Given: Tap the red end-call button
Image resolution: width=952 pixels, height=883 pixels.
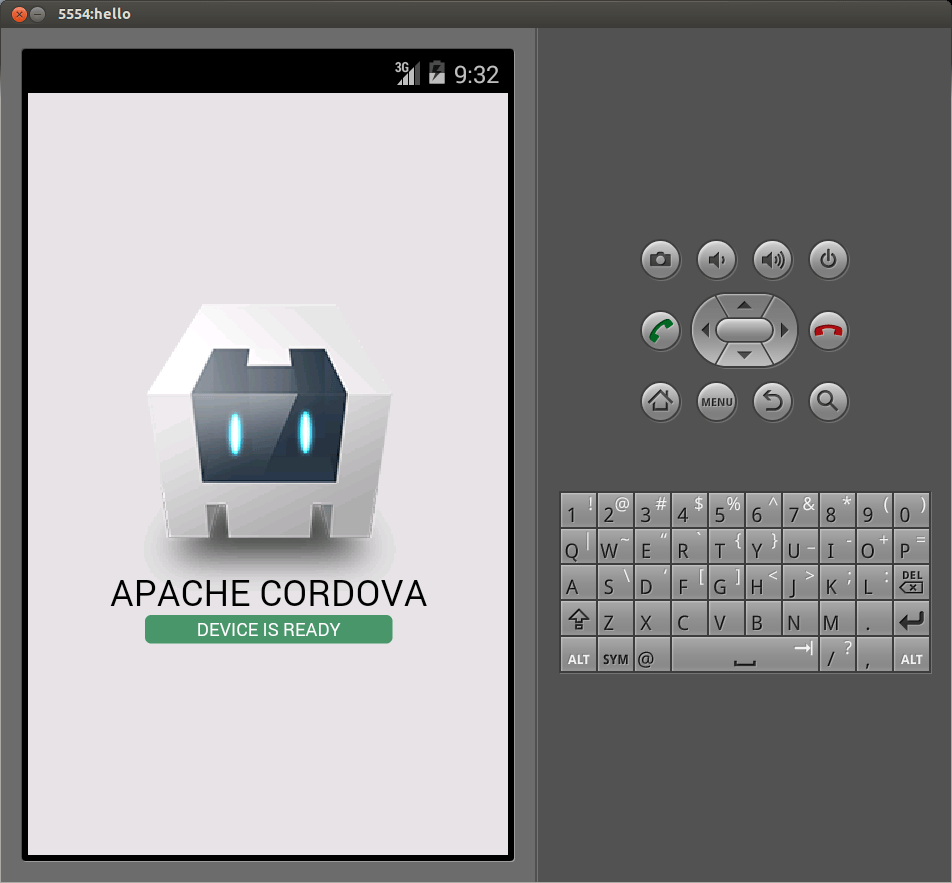Looking at the screenshot, I should click(x=828, y=330).
